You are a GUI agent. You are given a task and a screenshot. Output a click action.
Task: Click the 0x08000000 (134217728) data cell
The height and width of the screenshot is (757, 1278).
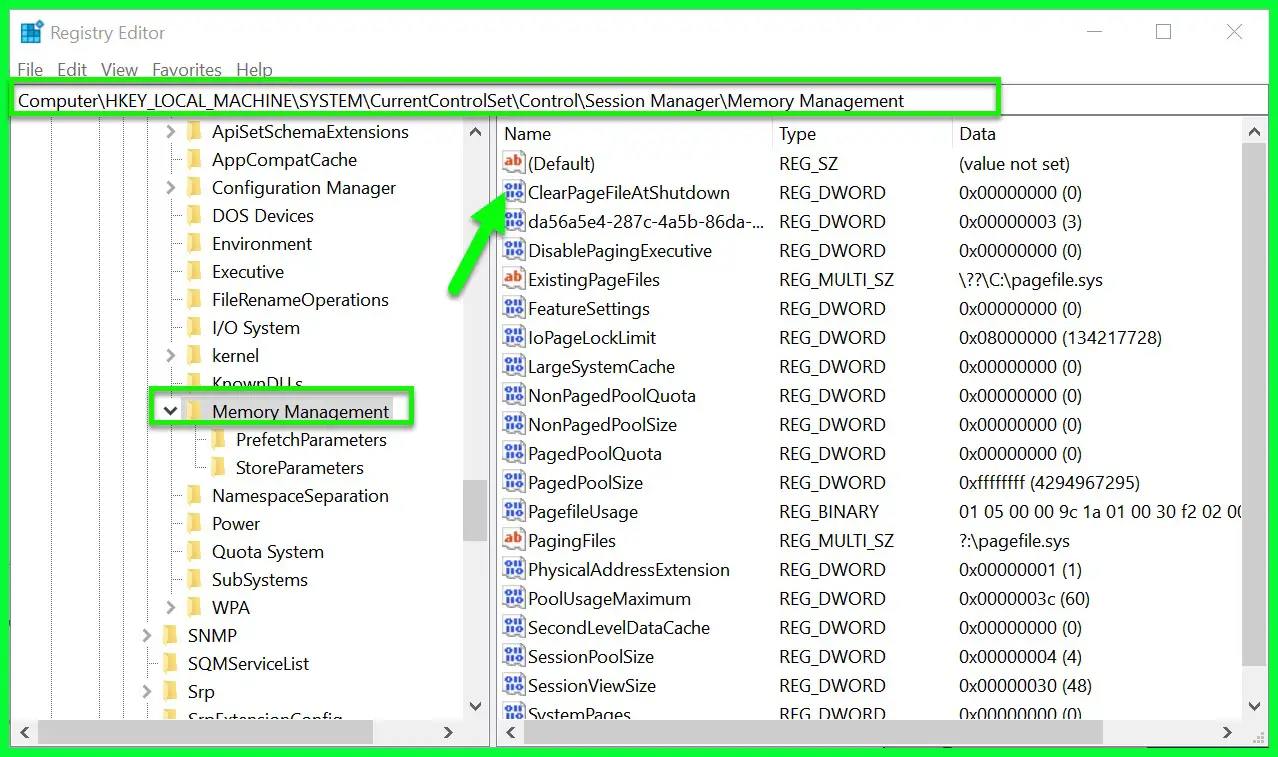pos(1060,338)
